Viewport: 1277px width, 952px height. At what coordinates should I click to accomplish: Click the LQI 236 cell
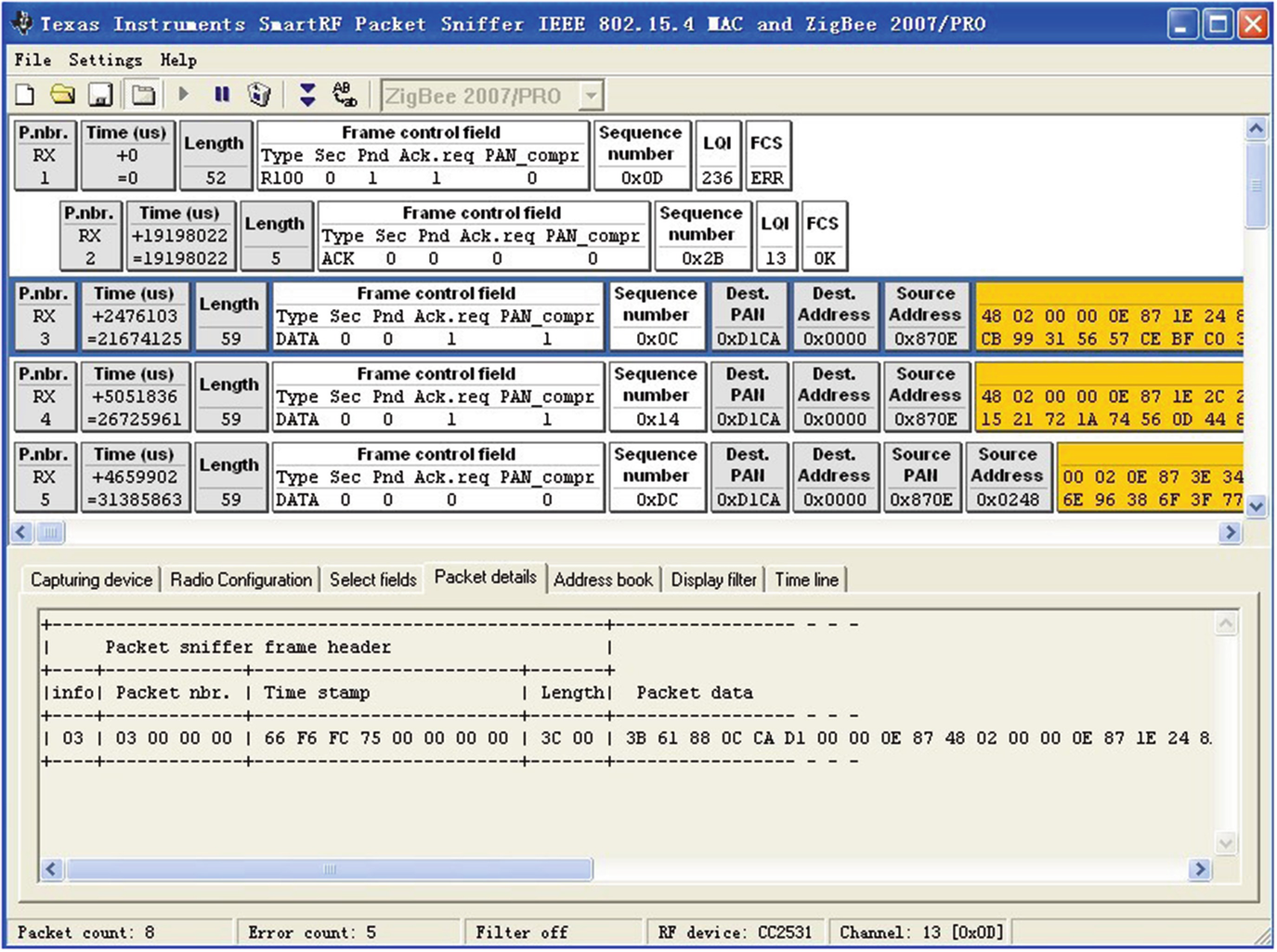coord(717,155)
